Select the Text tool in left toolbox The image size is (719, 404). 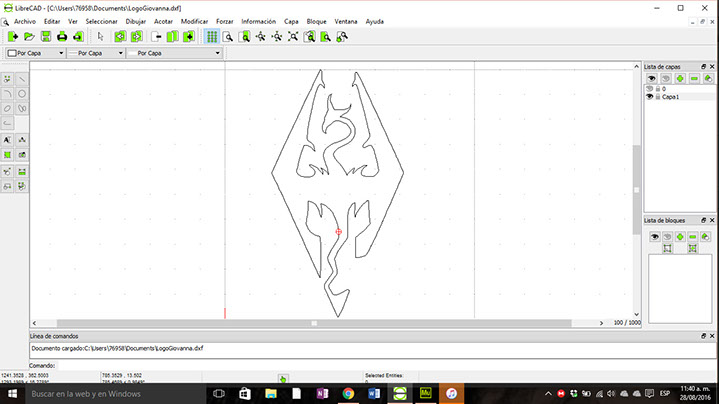pyautogui.click(x=7, y=140)
